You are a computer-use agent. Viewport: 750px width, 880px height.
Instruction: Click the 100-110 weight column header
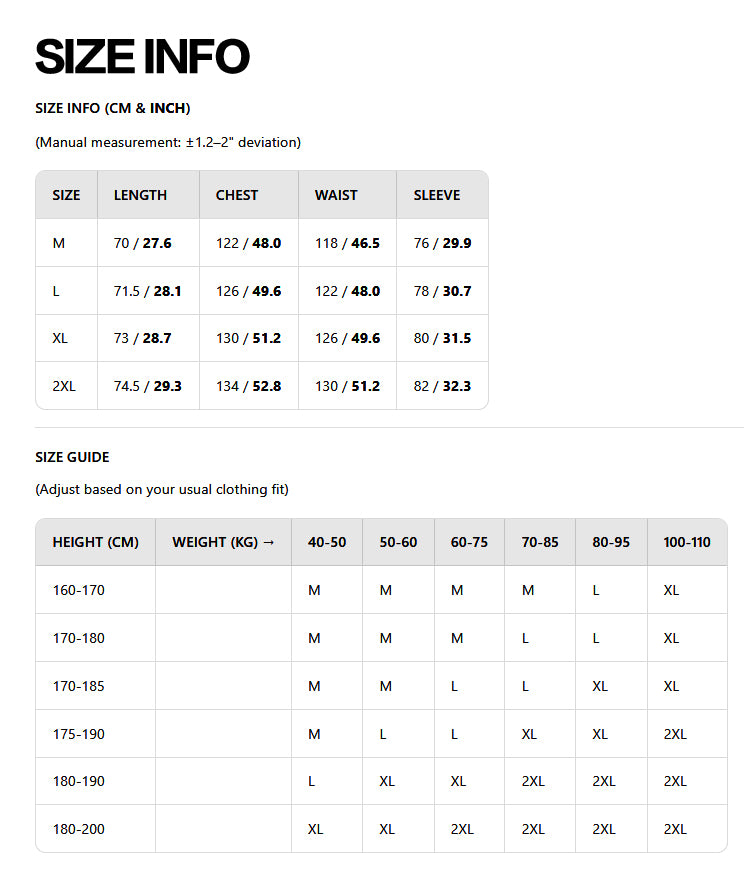tap(687, 542)
